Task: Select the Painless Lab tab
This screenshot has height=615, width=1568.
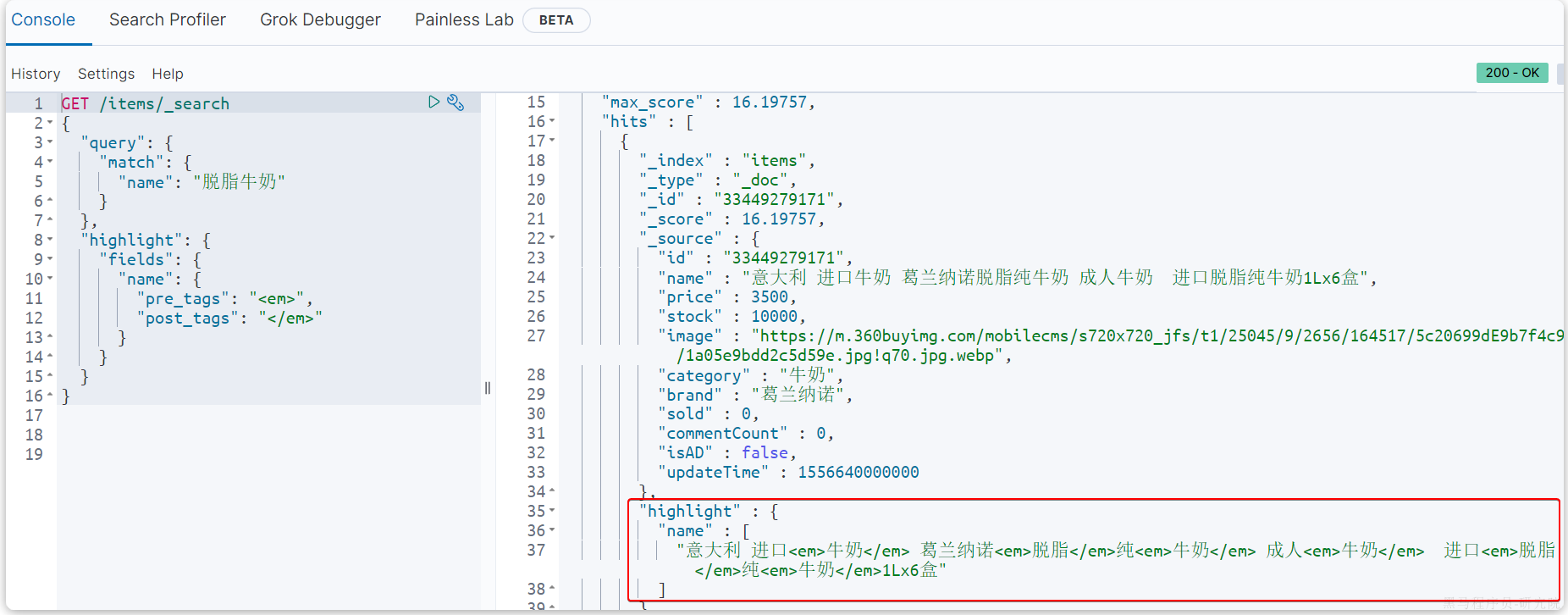Action: click(464, 19)
